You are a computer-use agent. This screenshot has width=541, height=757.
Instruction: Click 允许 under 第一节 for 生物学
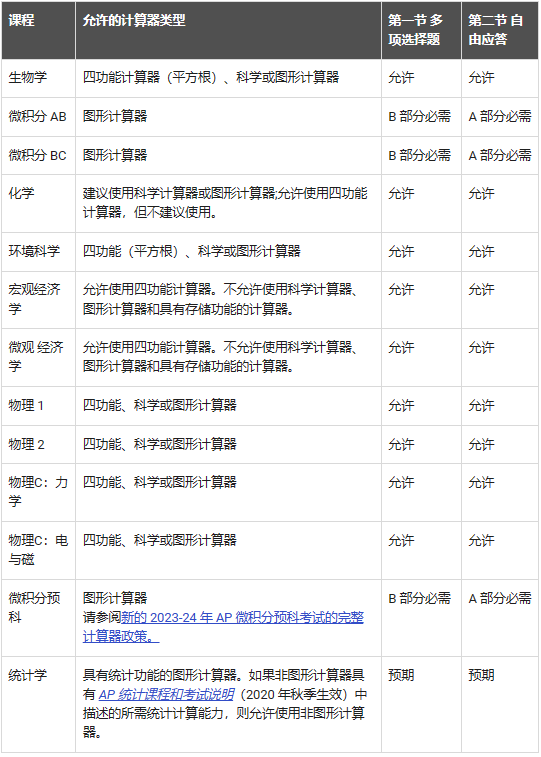pyautogui.click(x=401, y=77)
